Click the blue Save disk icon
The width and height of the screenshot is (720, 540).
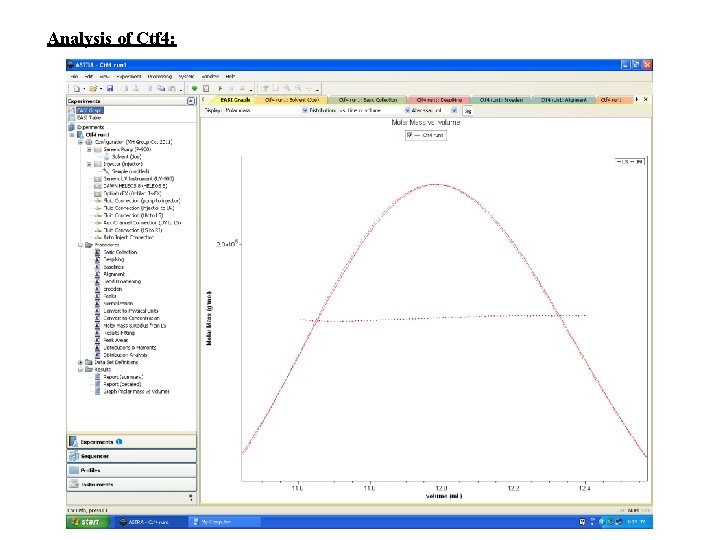click(110, 89)
